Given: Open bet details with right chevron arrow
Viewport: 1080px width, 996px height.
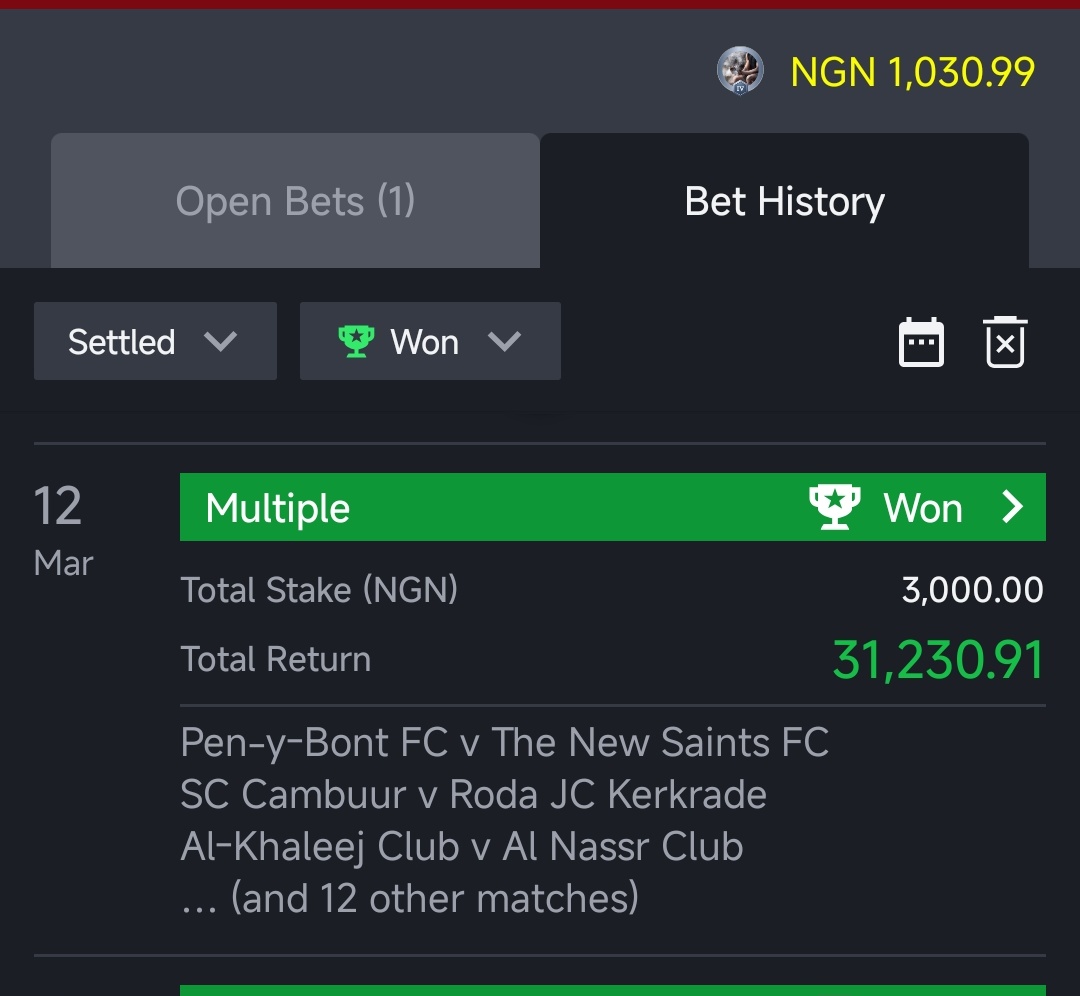Looking at the screenshot, I should point(1012,507).
